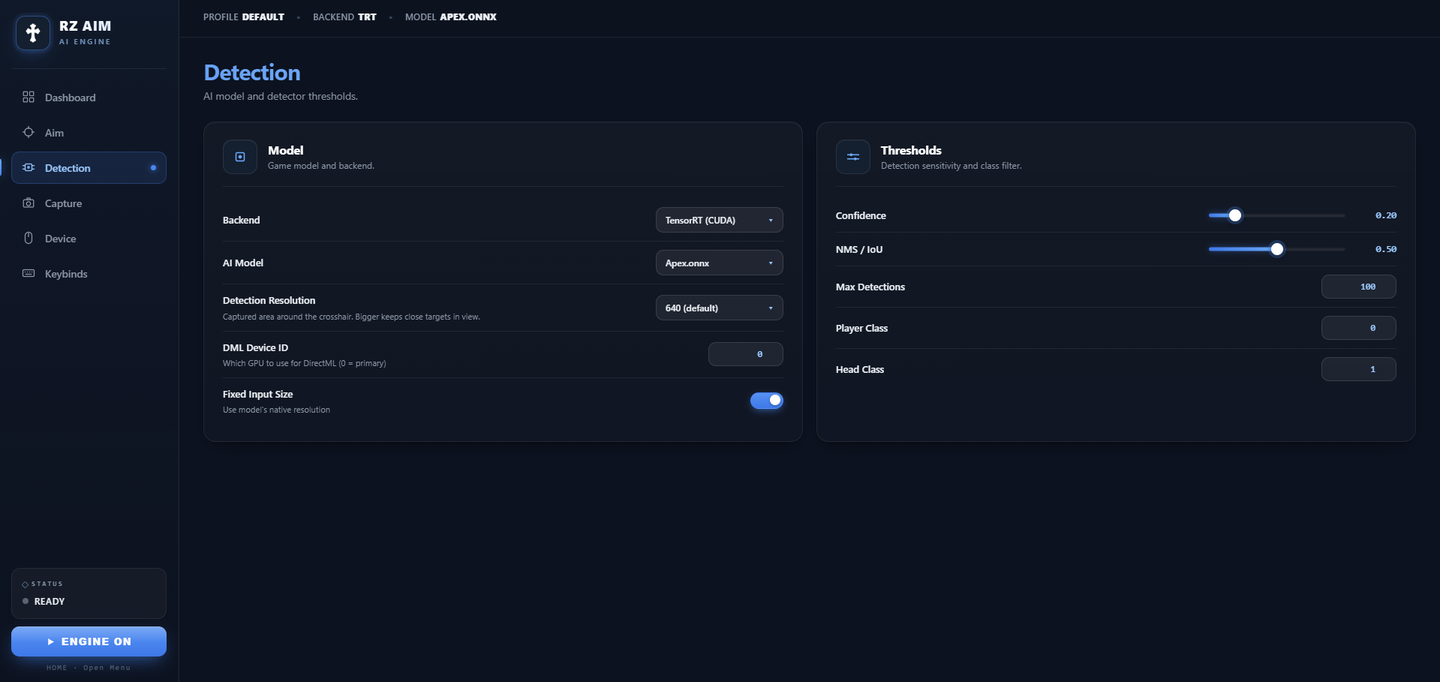Image resolution: width=1440 pixels, height=682 pixels.
Task: Focus the Max Detections value field
Action: click(x=1359, y=287)
